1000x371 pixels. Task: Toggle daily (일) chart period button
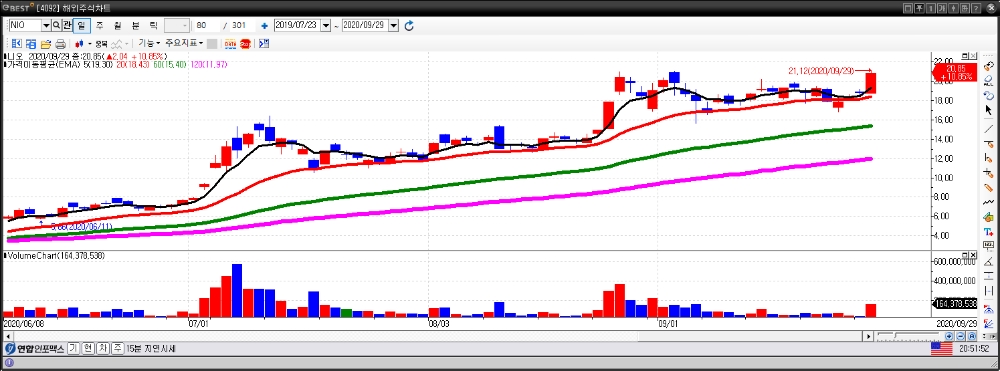pyautogui.click(x=82, y=25)
